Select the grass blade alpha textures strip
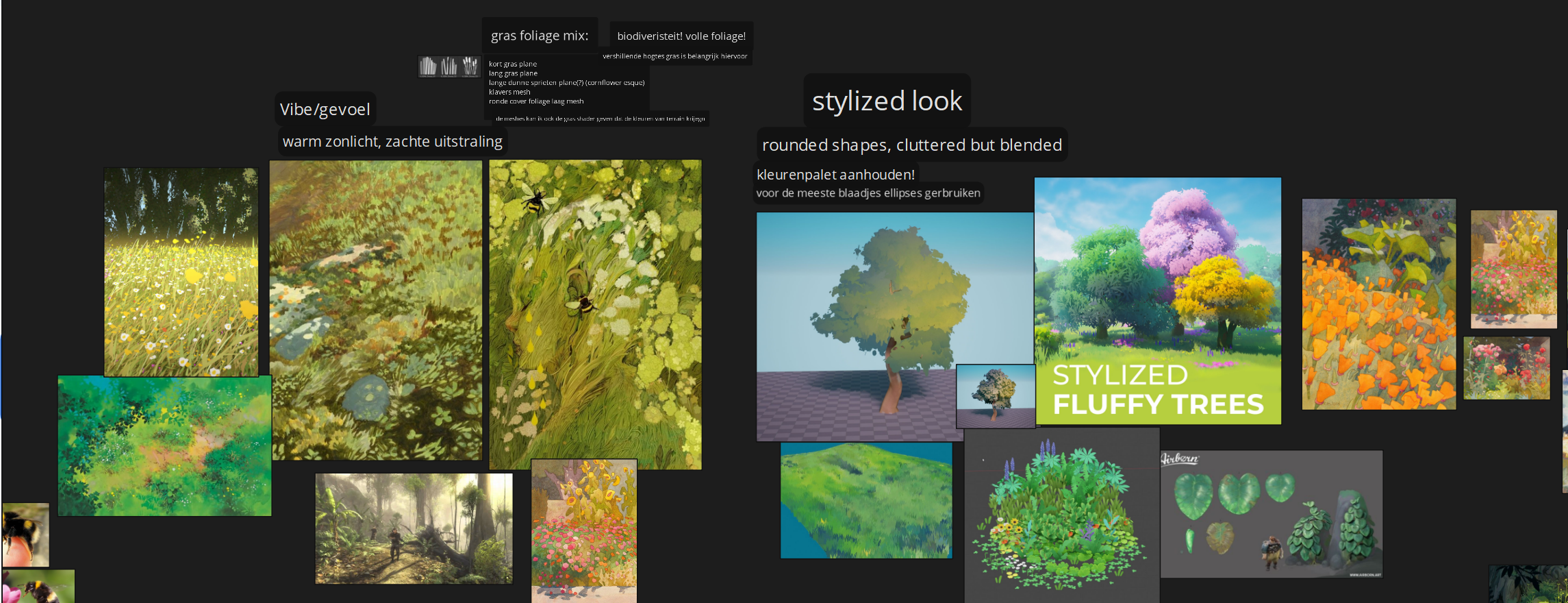 (449, 66)
